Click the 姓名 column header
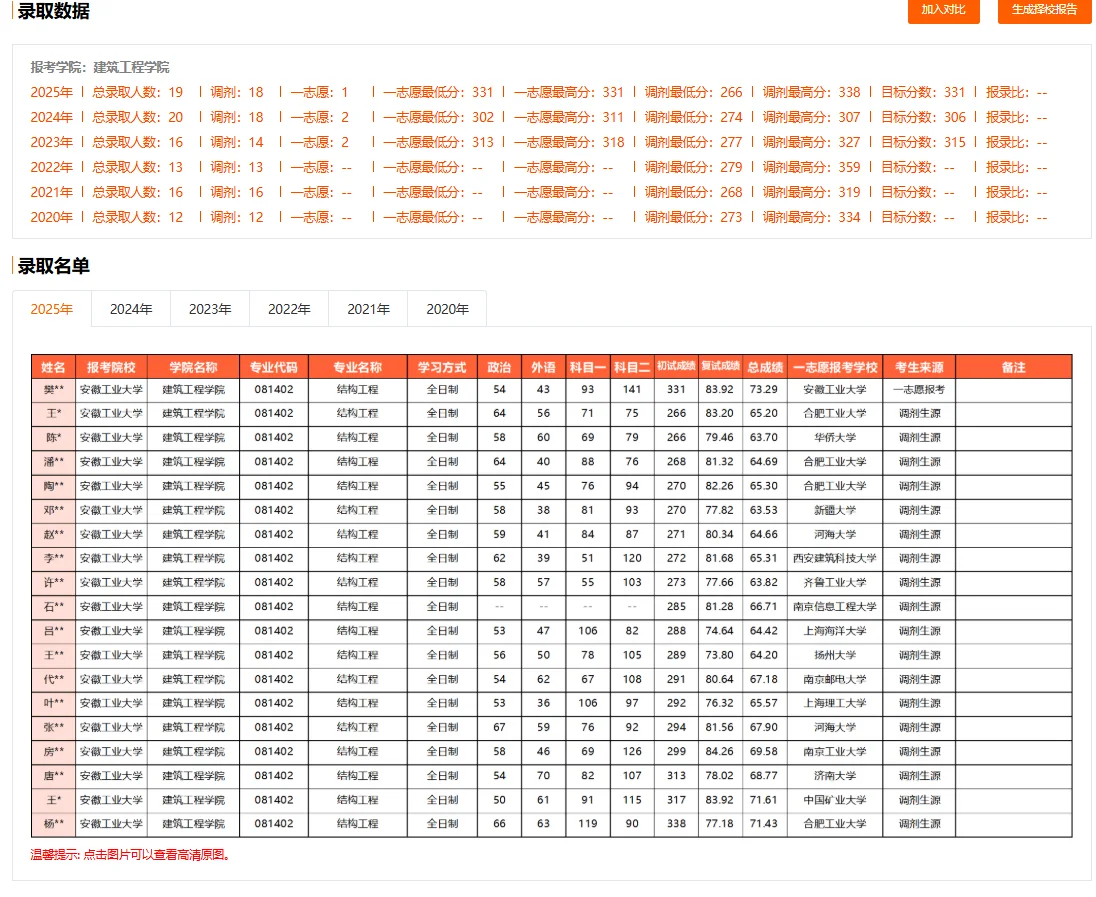The image size is (1096, 897). [53, 367]
